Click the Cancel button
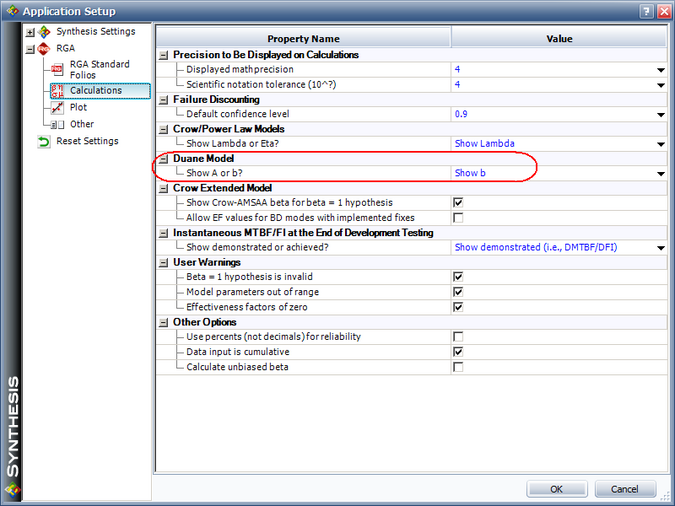 tap(625, 489)
